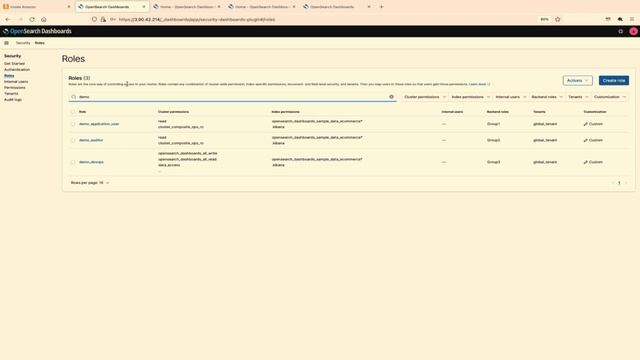Open the Rows per page dropdown

tap(90, 183)
